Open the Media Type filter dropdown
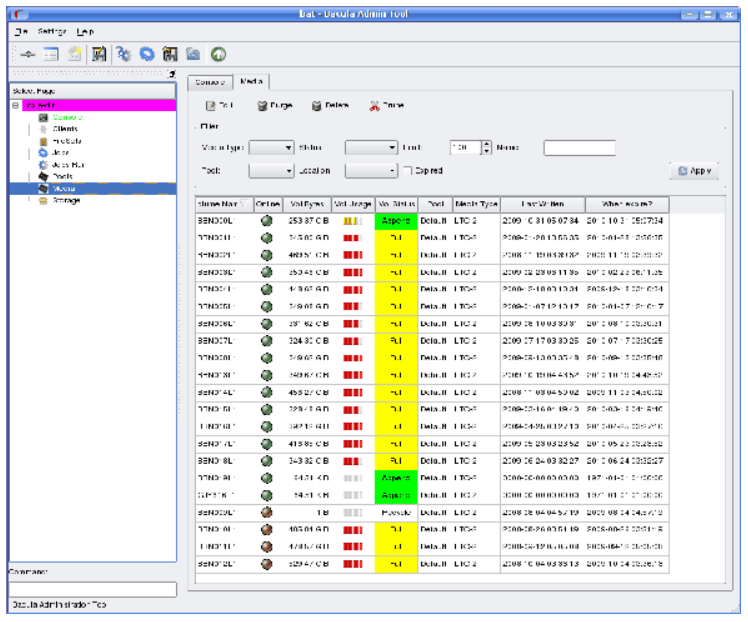 pos(271,148)
